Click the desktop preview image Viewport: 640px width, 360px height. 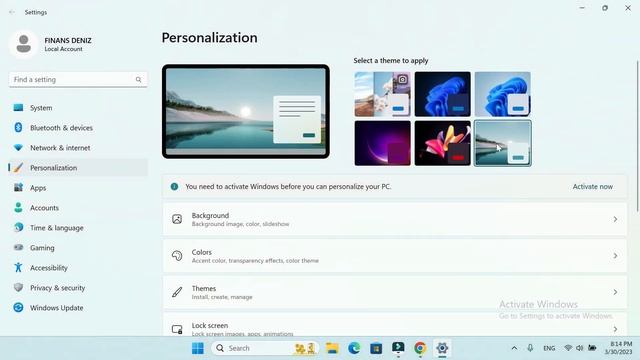tap(246, 111)
